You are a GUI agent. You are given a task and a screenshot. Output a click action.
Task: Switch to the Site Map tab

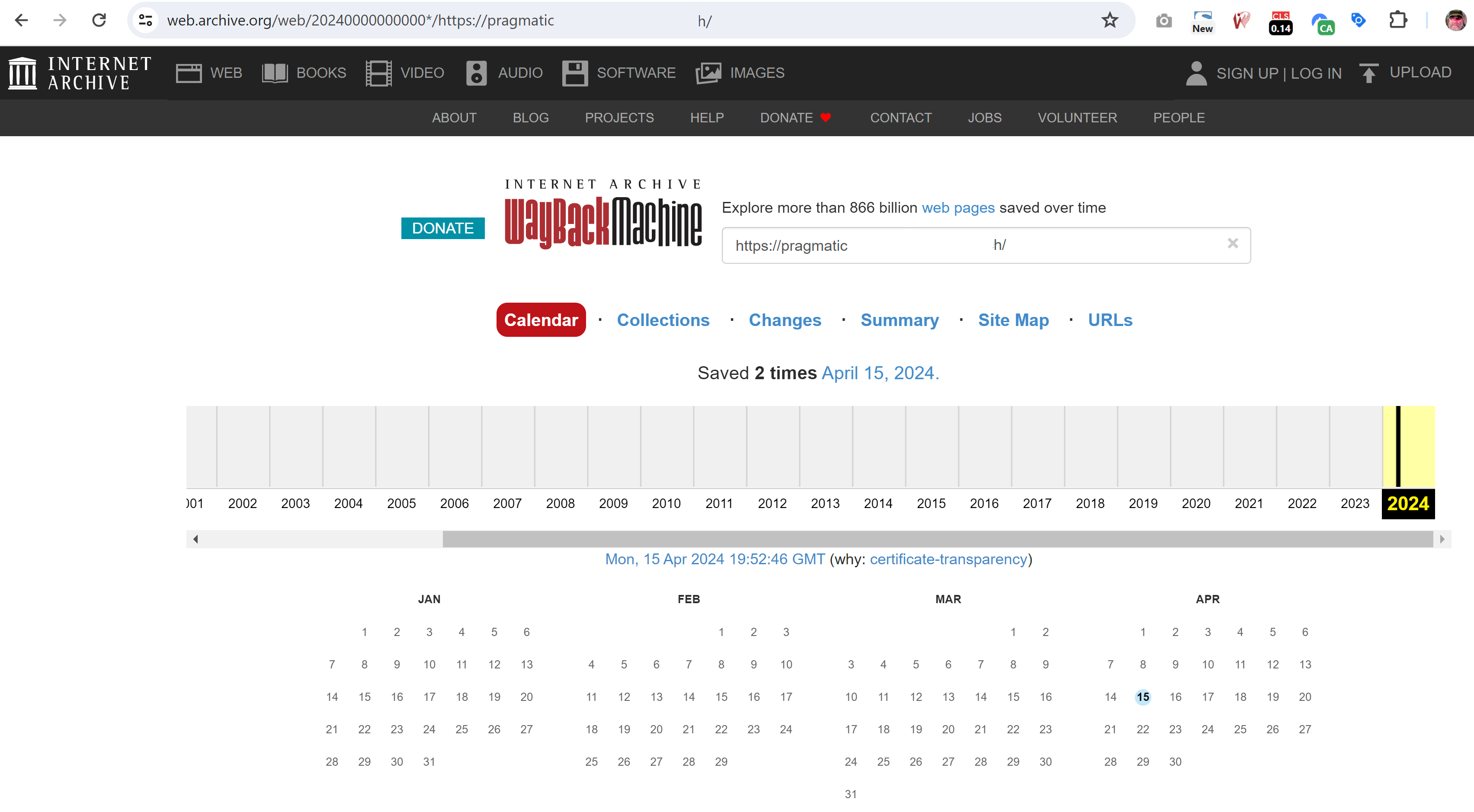tap(1013, 320)
